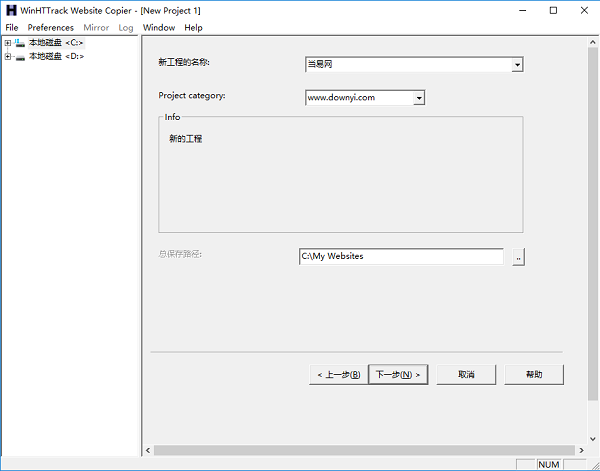Screen dimensions: 600x471
Task: Click the 下一步(N) next button
Action: point(398,375)
